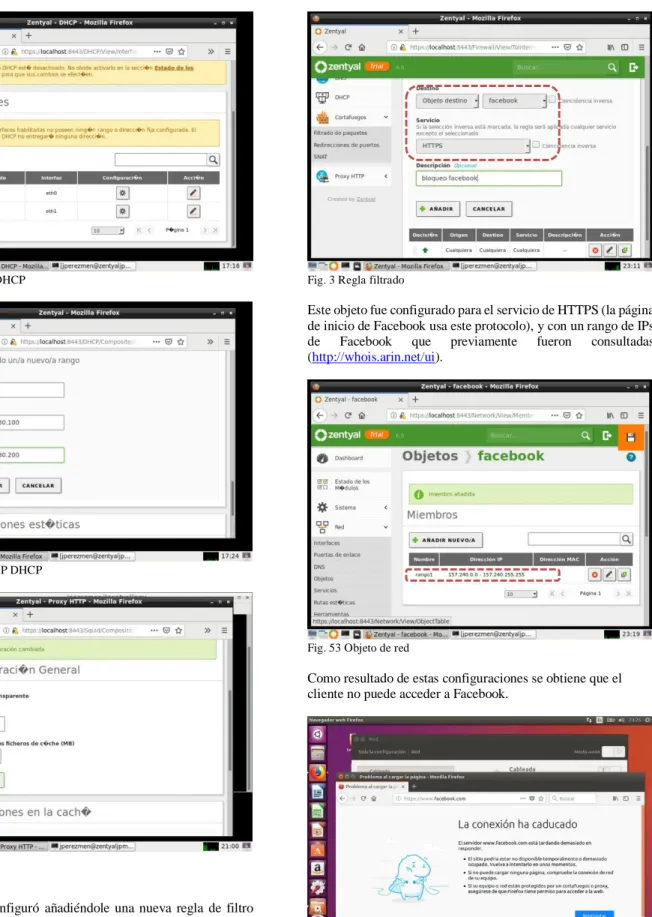Screen dimensions: 652x917
Task: Click search magnifier in firewall window's Zentyal header
Action: (x=612, y=67)
